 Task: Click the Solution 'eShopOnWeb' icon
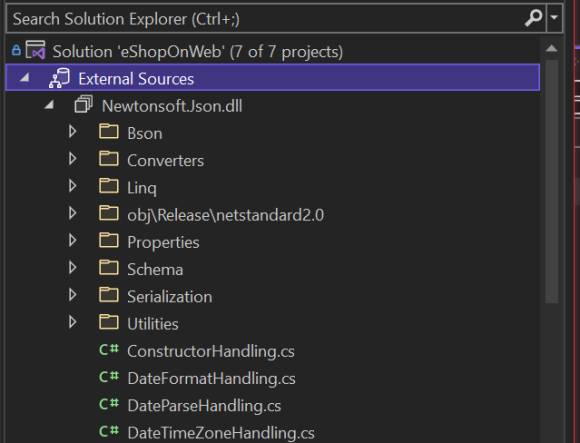tap(35, 50)
